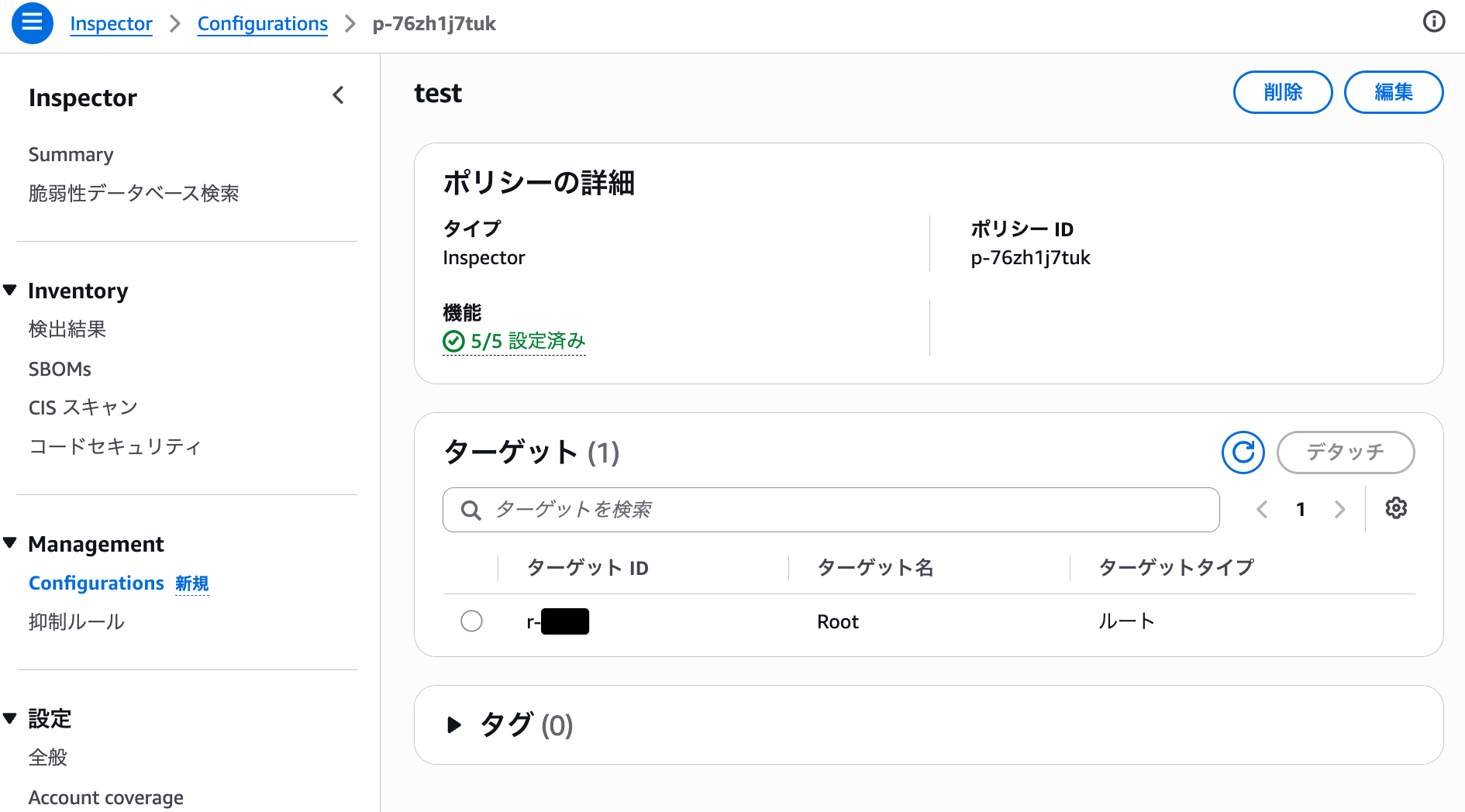Click the p-76zh1j7tuk breadcrumb text
Image resolution: width=1465 pixels, height=812 pixels.
(434, 24)
